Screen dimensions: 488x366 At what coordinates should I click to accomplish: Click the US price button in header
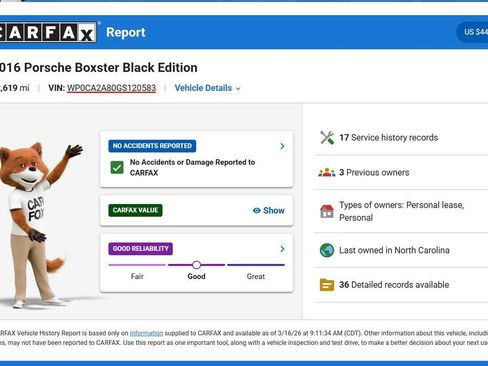[473, 32]
